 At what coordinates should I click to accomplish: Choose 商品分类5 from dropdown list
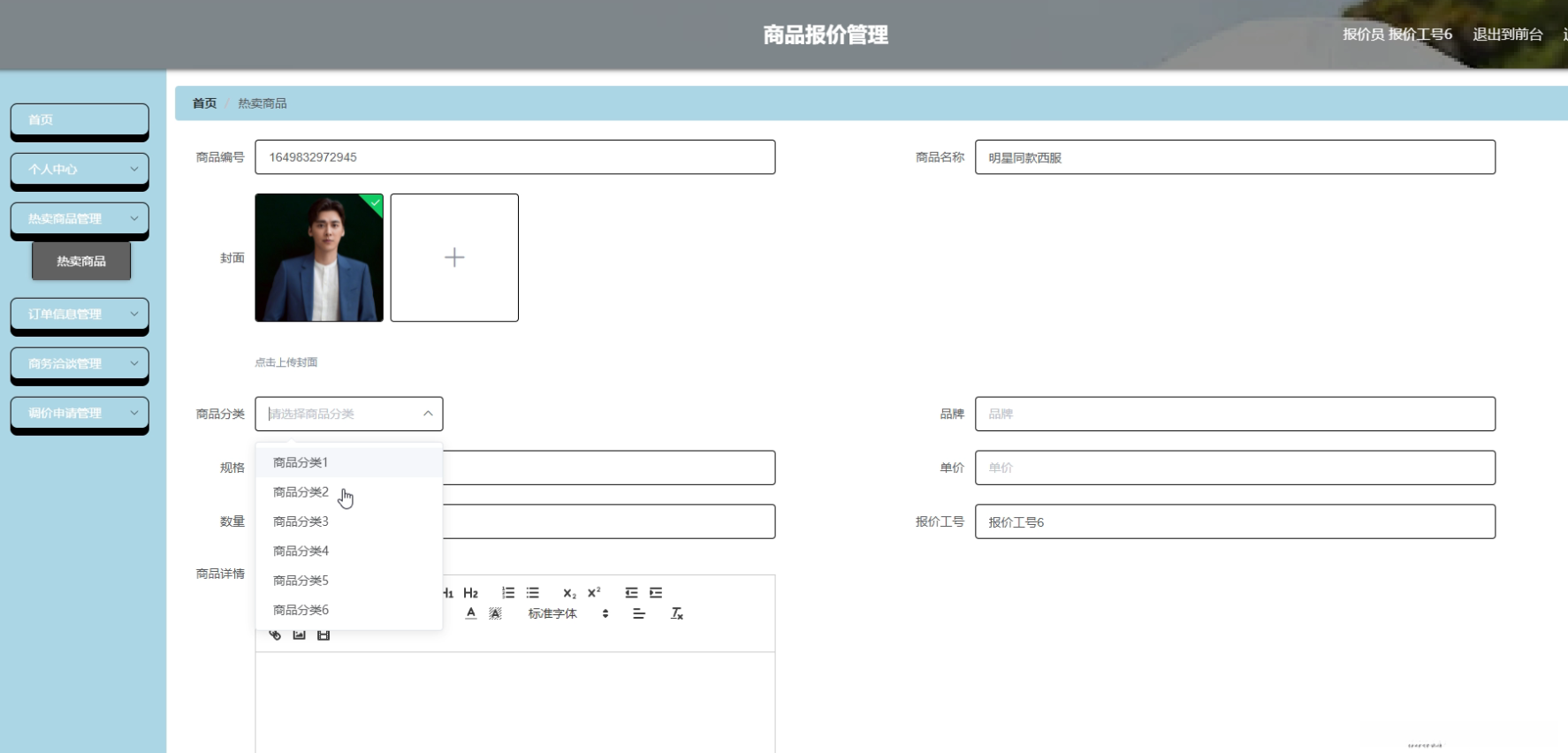(x=349, y=581)
